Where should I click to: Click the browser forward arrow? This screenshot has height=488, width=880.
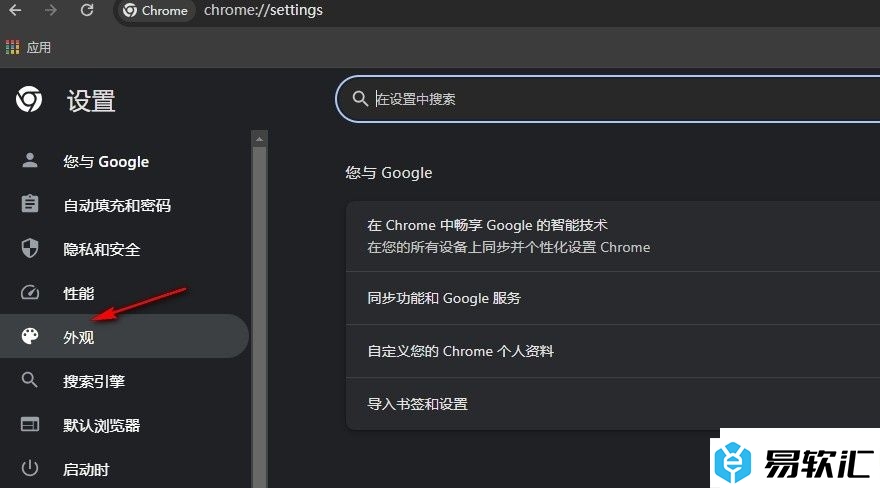[51, 10]
